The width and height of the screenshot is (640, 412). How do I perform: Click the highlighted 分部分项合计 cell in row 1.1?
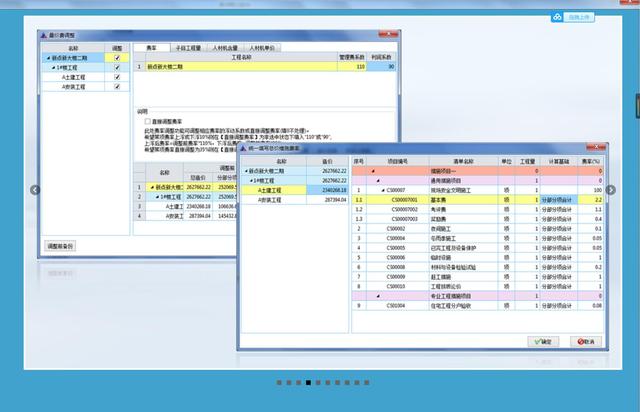point(559,200)
